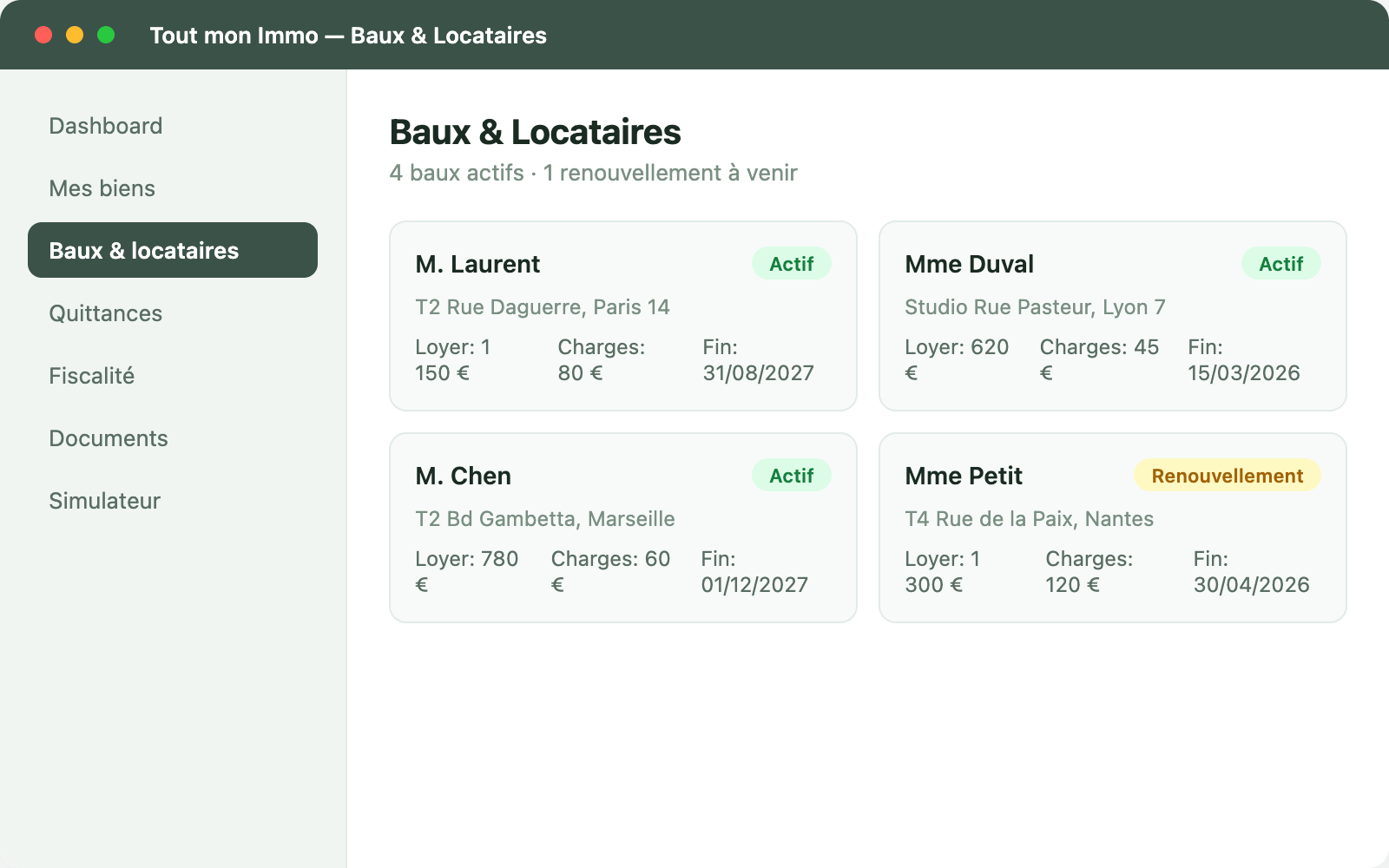Click address Studio Rue Pasteur, Lyon 7
The height and width of the screenshot is (868, 1389).
tap(1035, 307)
